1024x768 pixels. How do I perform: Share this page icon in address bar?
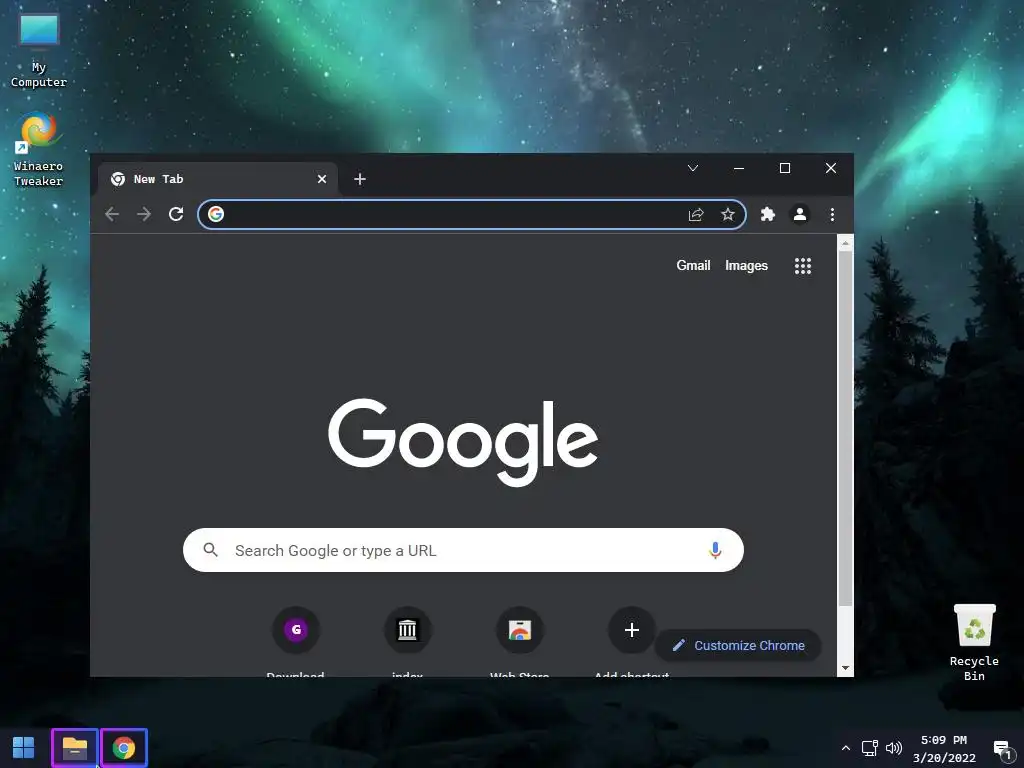point(696,214)
